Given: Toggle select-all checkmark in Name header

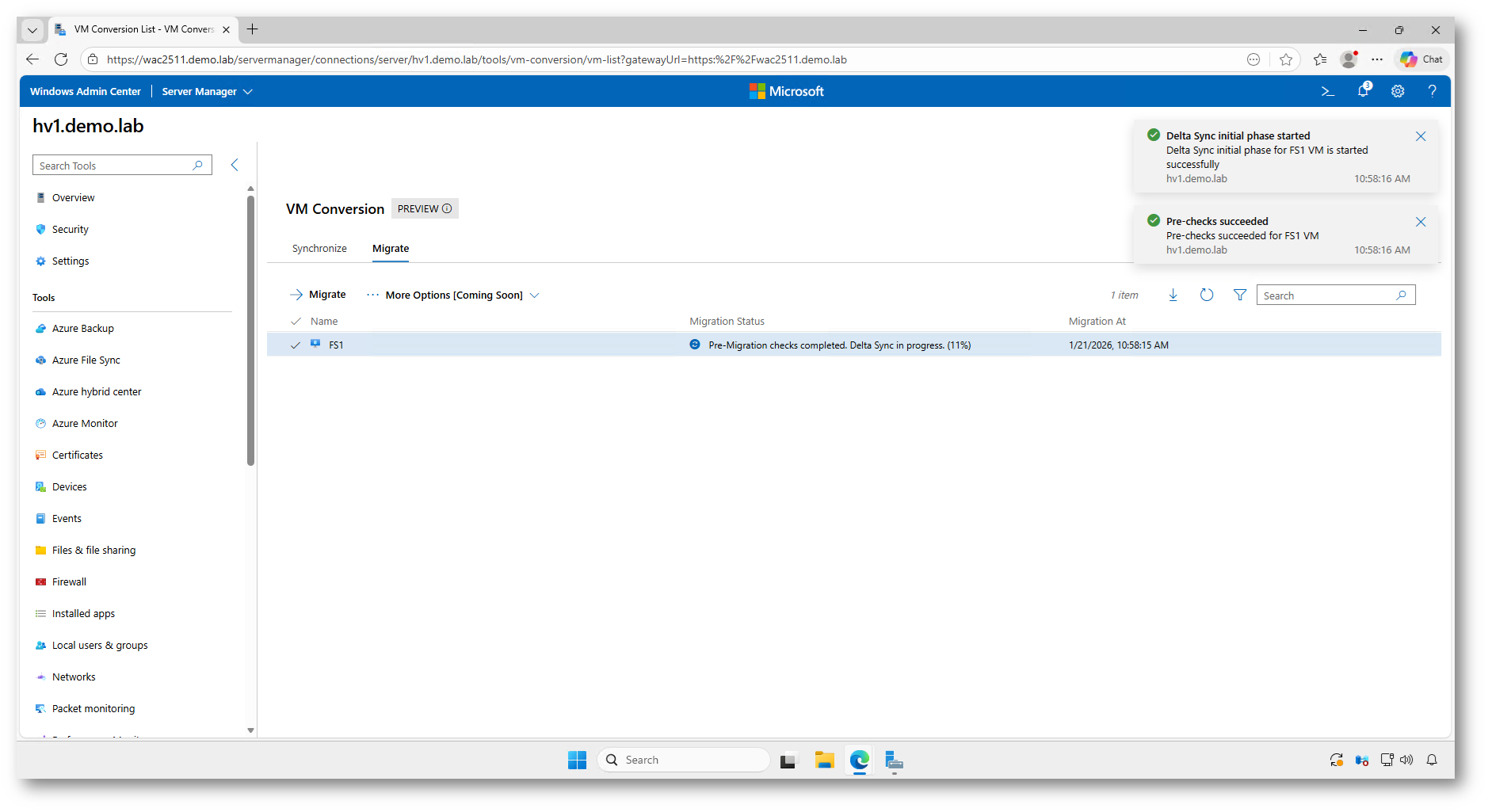Looking at the screenshot, I should [296, 322].
